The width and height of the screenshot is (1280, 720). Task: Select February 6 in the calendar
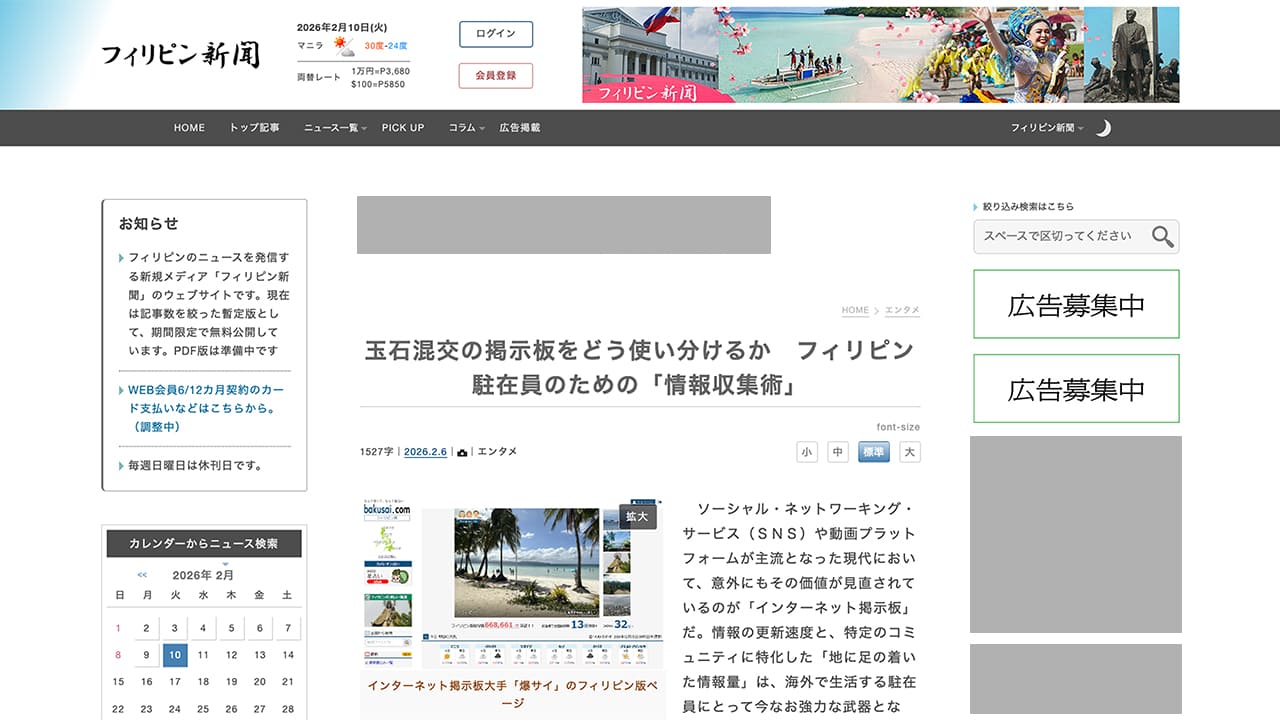(259, 629)
